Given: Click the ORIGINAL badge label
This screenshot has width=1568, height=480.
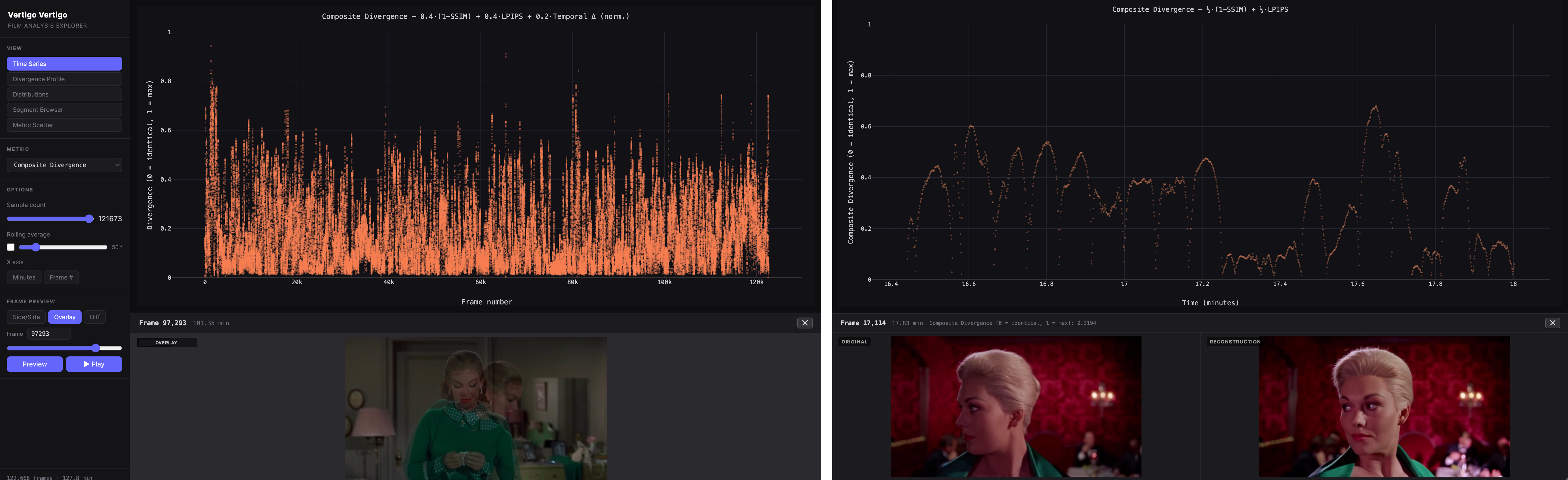Looking at the screenshot, I should pyautogui.click(x=854, y=342).
